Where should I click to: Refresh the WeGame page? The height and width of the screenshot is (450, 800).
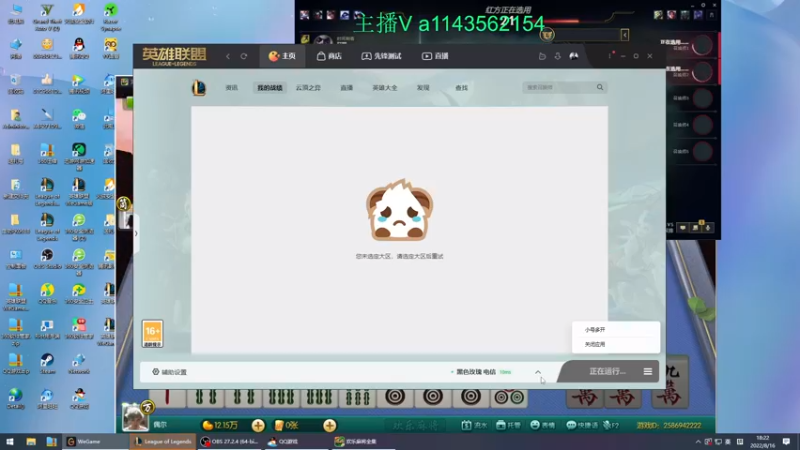point(244,56)
